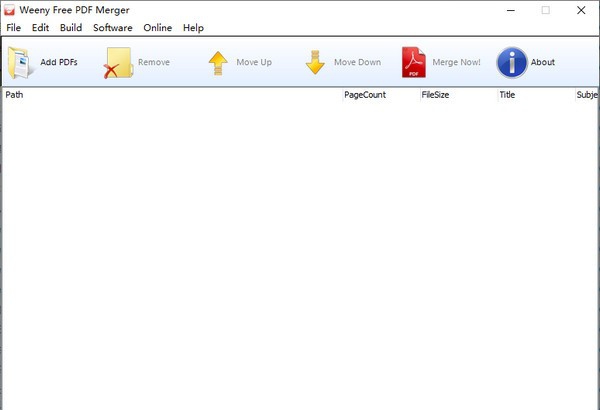The width and height of the screenshot is (600, 410).
Task: Select the Merge Now! label text
Action: pyautogui.click(x=457, y=62)
